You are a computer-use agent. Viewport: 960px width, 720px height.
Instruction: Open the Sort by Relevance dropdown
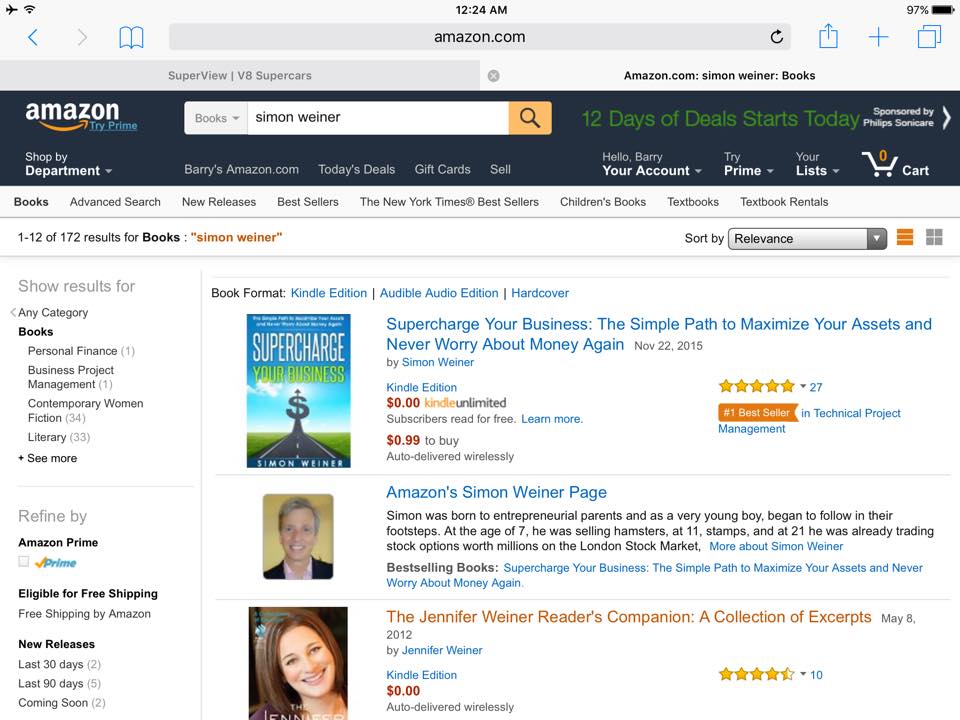(x=807, y=239)
